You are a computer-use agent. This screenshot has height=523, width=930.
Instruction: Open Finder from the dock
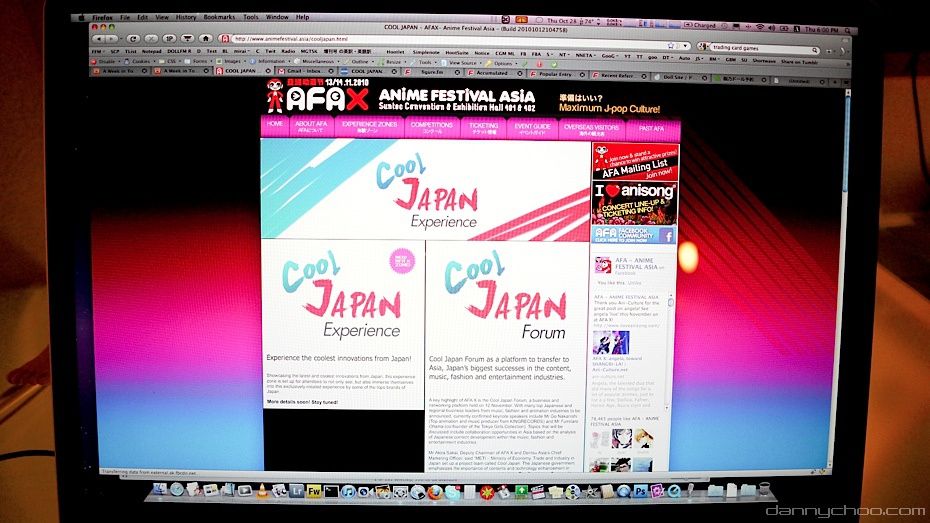tap(160, 490)
